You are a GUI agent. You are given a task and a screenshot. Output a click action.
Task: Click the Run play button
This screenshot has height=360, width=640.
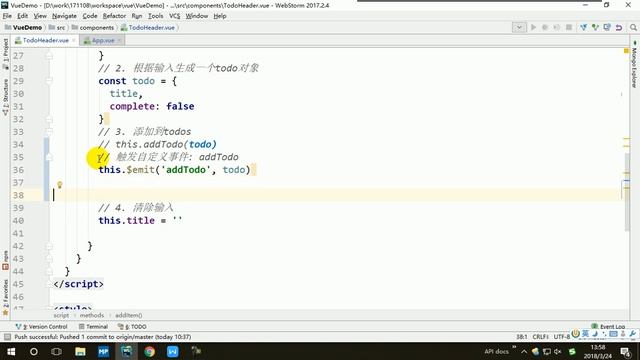coord(533,27)
